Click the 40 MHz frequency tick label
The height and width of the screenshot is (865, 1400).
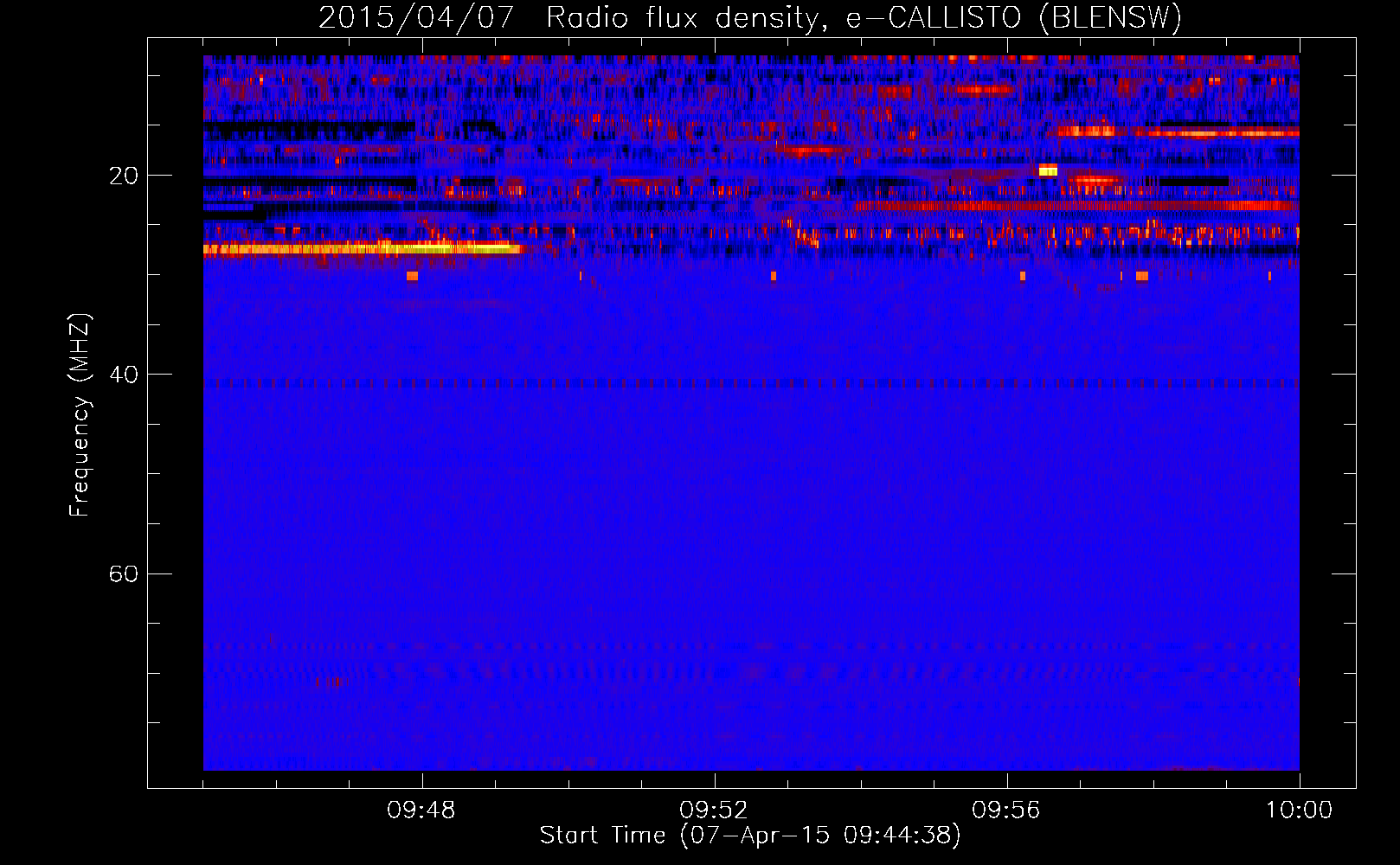click(x=124, y=375)
